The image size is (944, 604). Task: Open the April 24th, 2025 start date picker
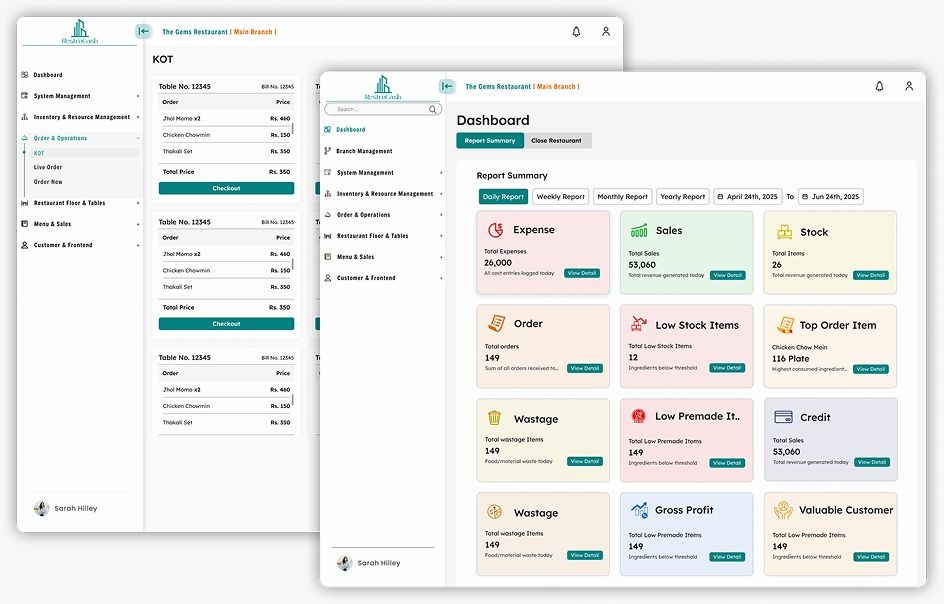click(746, 197)
